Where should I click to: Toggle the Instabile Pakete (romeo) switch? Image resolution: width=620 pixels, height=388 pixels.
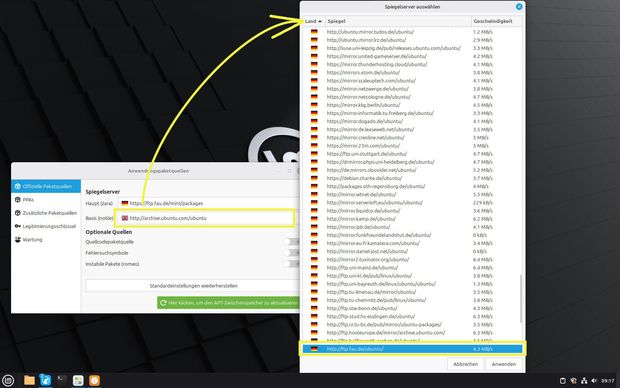[x=292, y=264]
